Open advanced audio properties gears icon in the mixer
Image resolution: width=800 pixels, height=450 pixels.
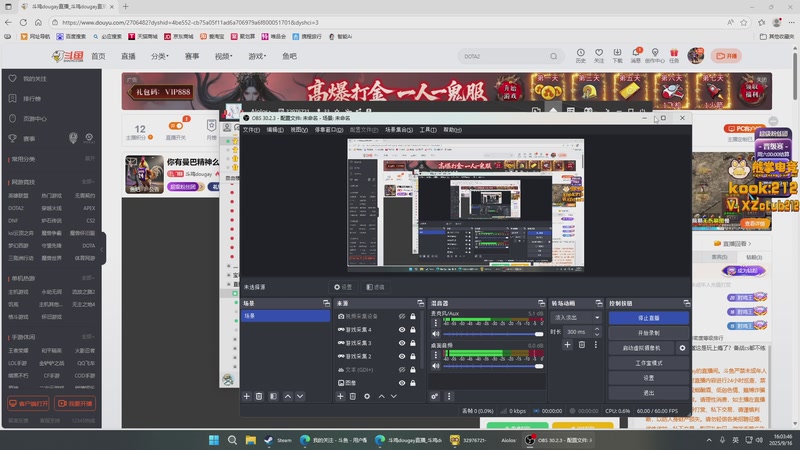pyautogui.click(x=435, y=396)
